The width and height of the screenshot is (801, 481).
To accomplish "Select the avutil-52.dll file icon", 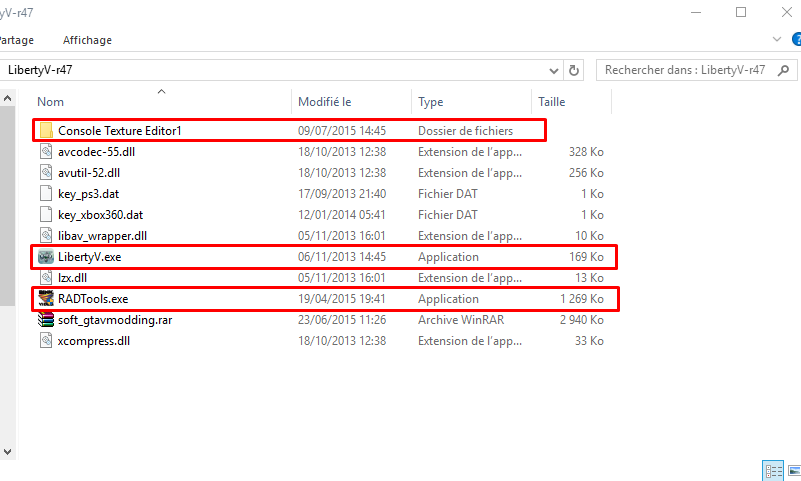I will click(x=46, y=173).
